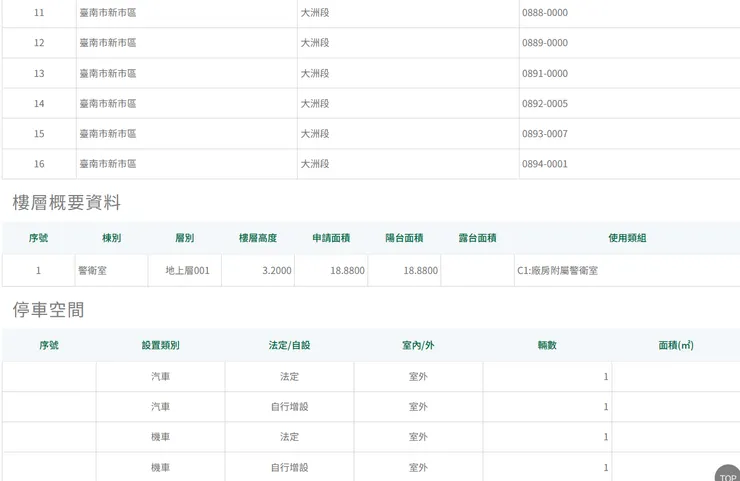Click 臺南市新市區 in row 16
740x481 pixels.
pyautogui.click(x=108, y=164)
